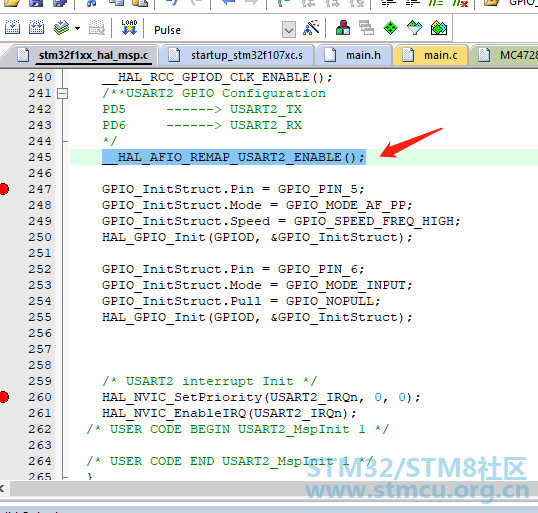Remove the breakpoint on line 247

4,189
